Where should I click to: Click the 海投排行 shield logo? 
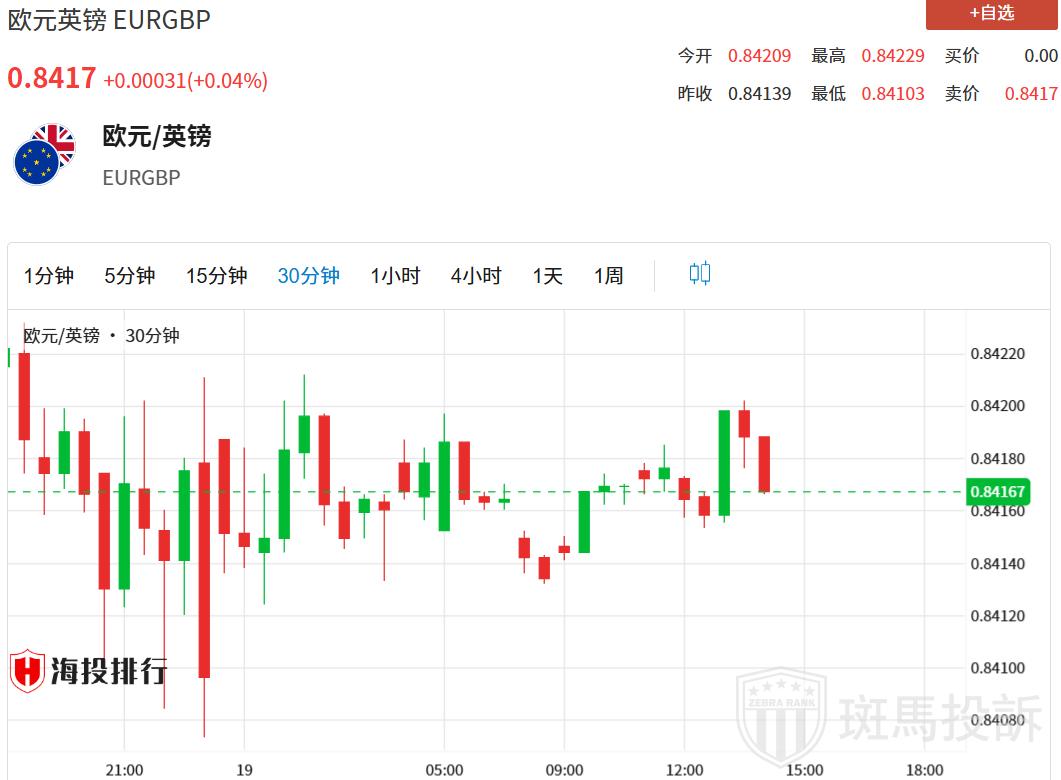(28, 671)
